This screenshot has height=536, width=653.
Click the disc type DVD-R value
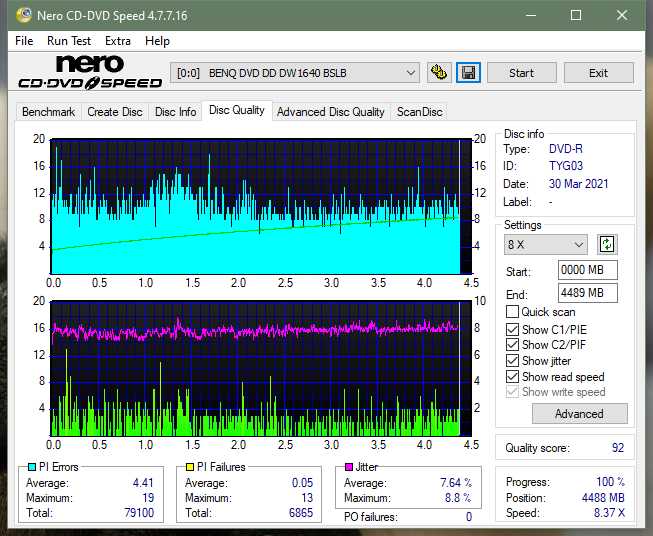coord(566,149)
